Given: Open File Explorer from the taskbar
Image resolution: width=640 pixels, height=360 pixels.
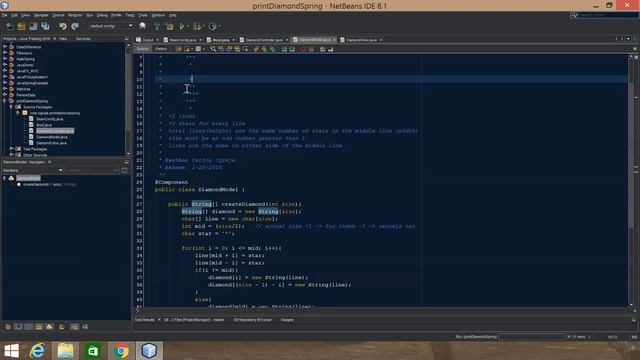Looking at the screenshot, I should [x=65, y=351].
